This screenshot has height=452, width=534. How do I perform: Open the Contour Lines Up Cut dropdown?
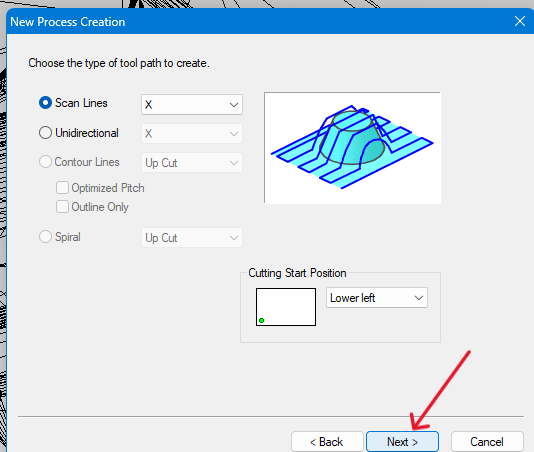pyautogui.click(x=192, y=163)
